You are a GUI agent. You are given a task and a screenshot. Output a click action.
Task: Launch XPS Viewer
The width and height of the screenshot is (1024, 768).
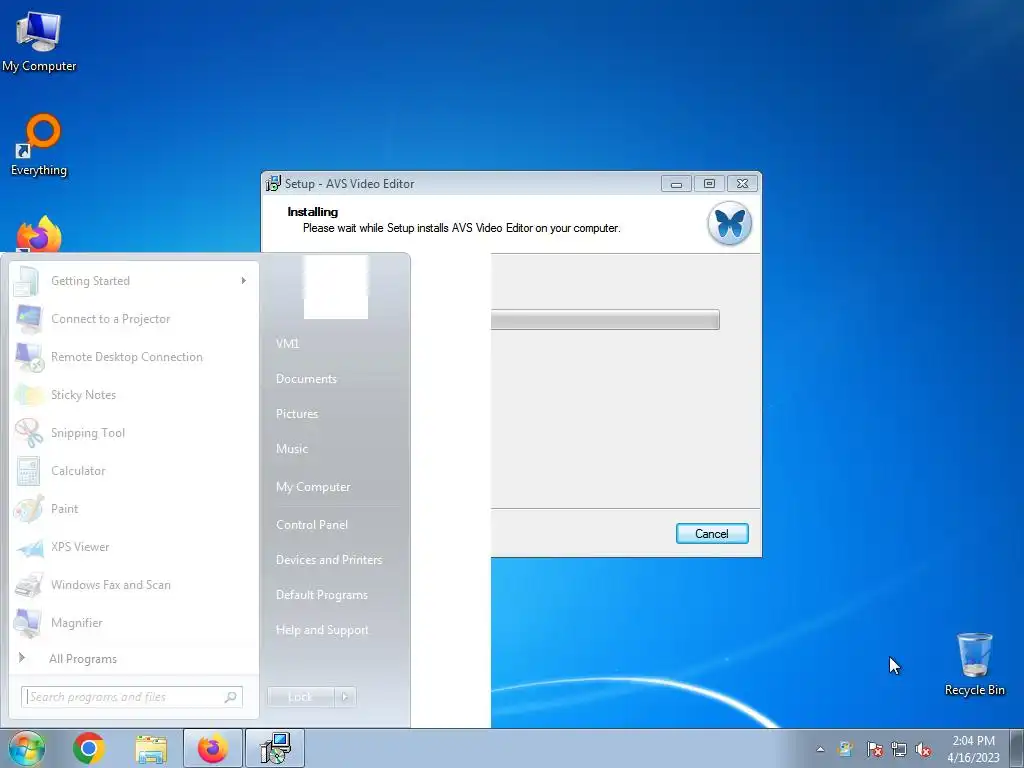pyautogui.click(x=134, y=547)
